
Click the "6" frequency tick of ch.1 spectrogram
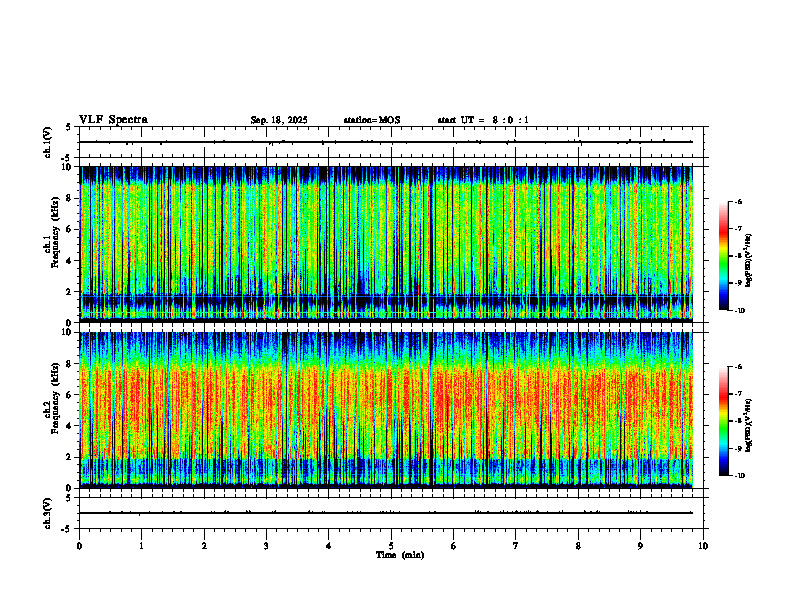click(70, 229)
